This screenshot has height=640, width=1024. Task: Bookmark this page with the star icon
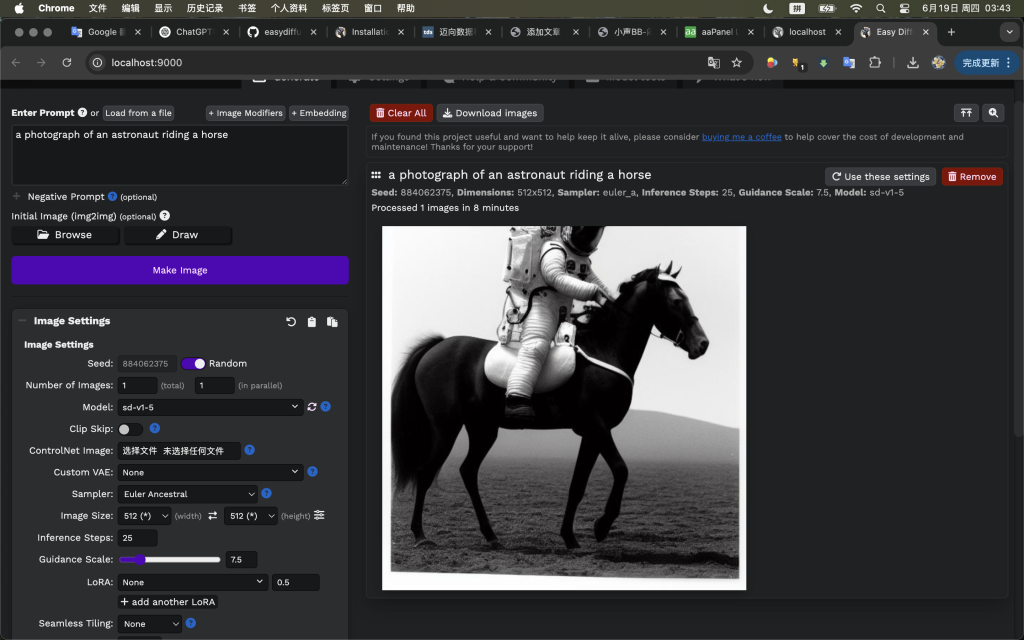pos(737,63)
